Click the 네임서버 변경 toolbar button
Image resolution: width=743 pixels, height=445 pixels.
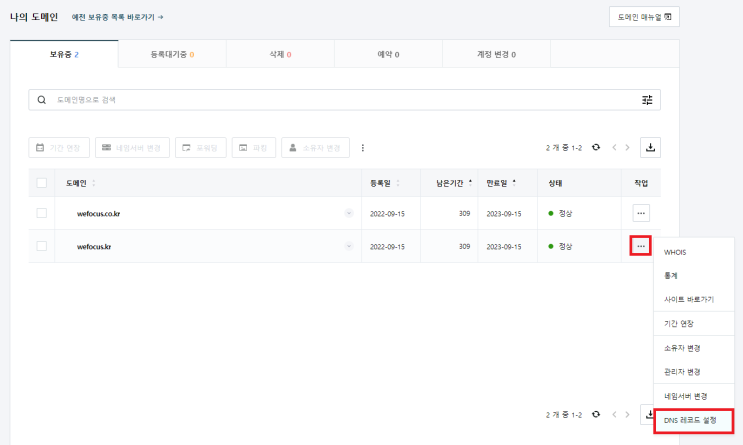(132, 148)
